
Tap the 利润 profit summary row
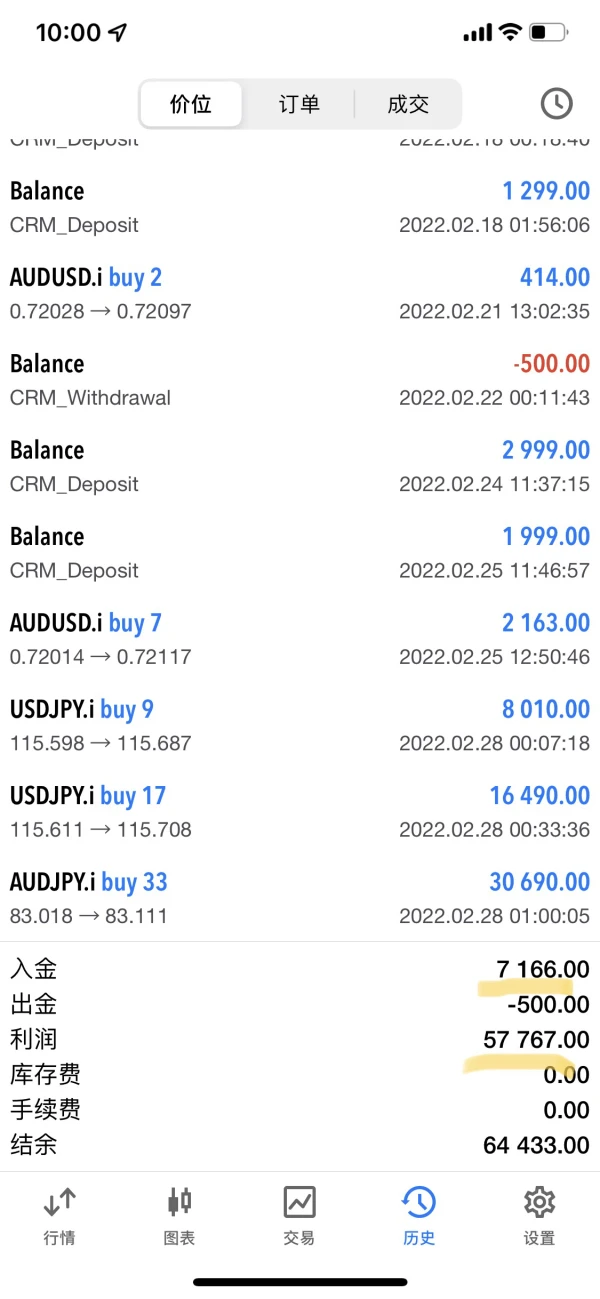[300, 1039]
